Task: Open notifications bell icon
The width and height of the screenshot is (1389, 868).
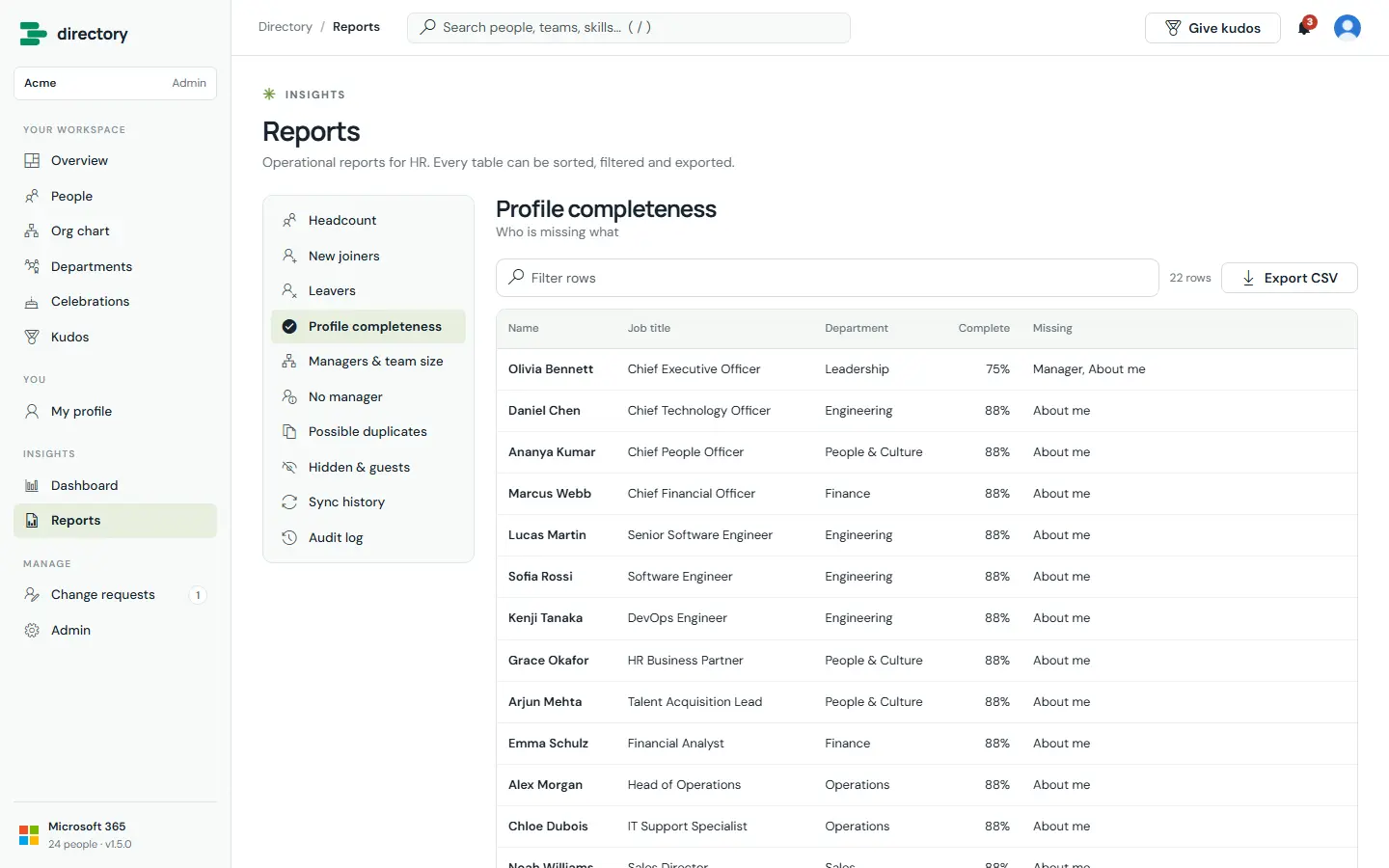Action: pyautogui.click(x=1304, y=27)
